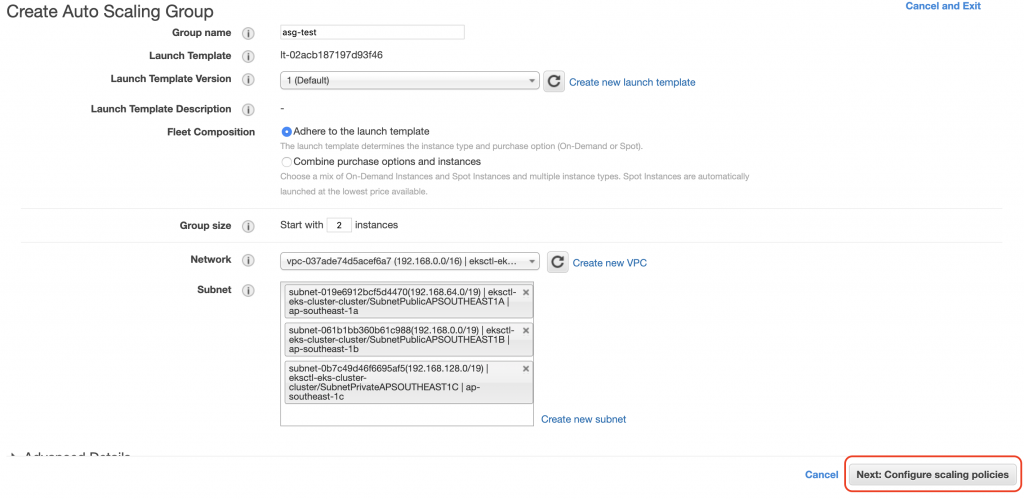
Task: Click info icon for Launch Template Version
Action: tap(248, 79)
